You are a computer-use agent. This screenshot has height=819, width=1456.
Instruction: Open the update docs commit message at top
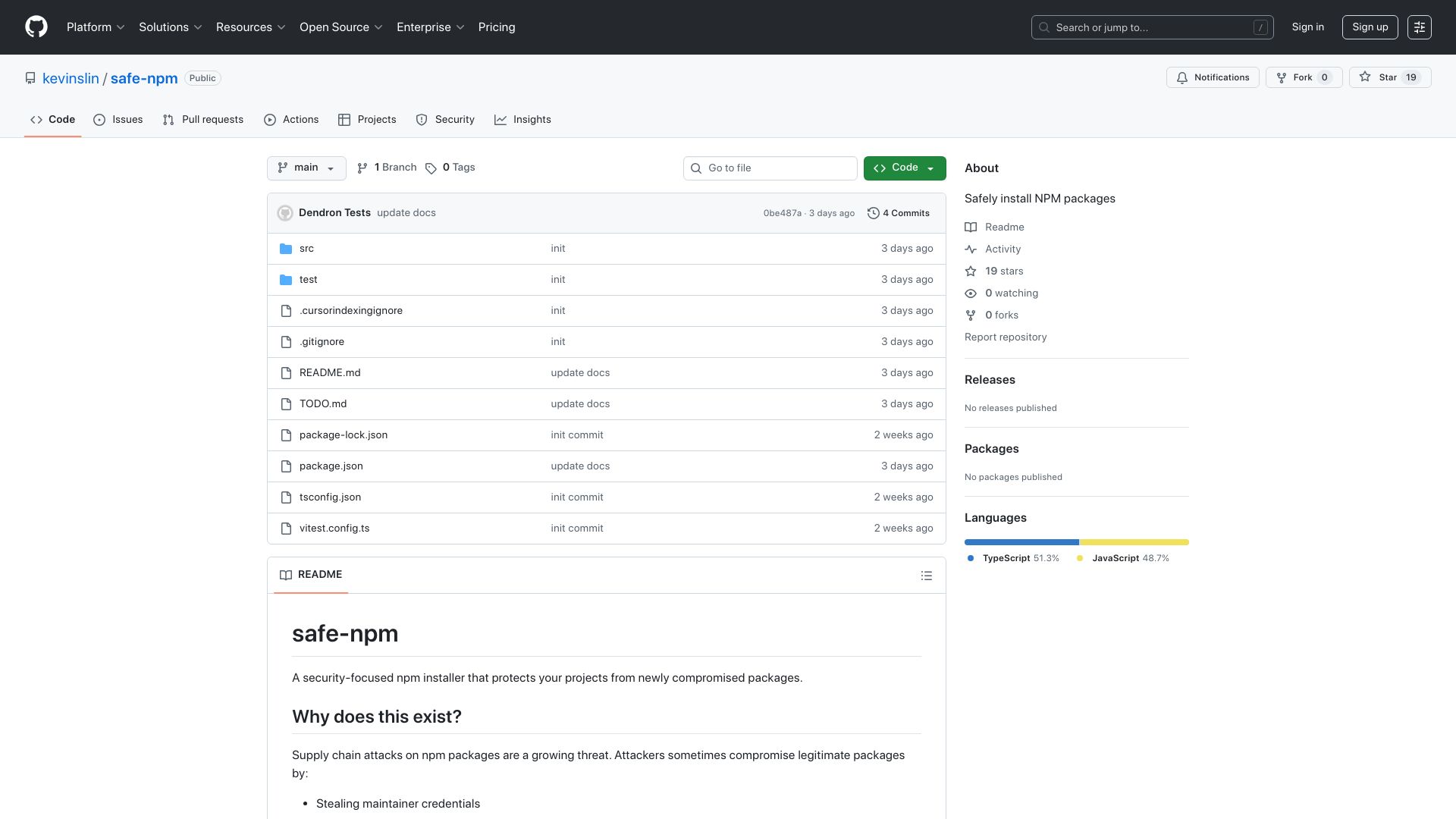(406, 213)
